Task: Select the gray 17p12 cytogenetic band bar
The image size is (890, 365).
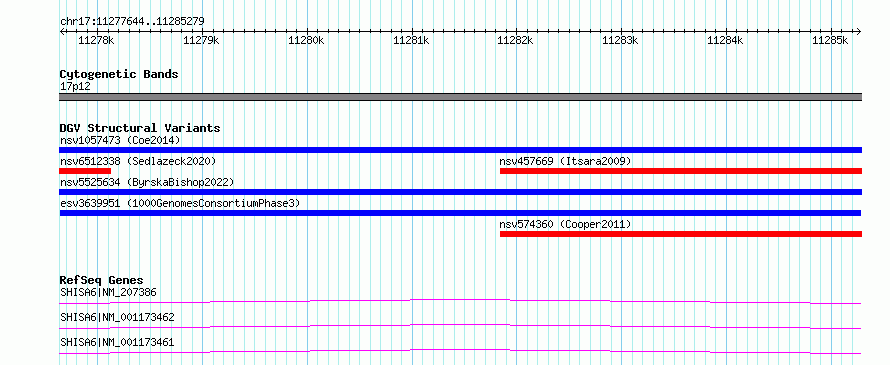Action: click(460, 97)
